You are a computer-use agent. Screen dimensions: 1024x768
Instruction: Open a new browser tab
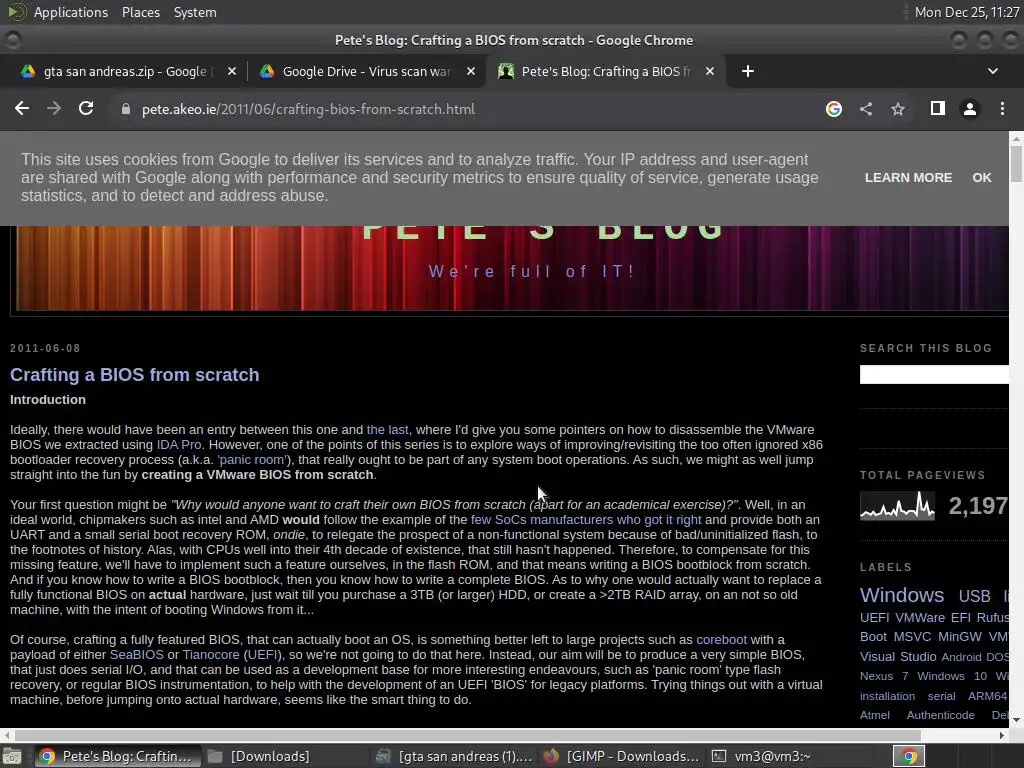748,71
